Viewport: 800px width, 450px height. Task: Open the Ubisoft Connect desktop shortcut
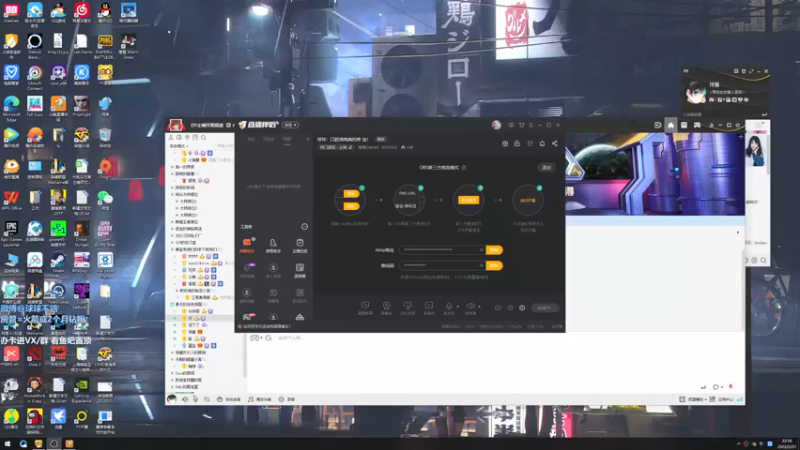pos(35,78)
